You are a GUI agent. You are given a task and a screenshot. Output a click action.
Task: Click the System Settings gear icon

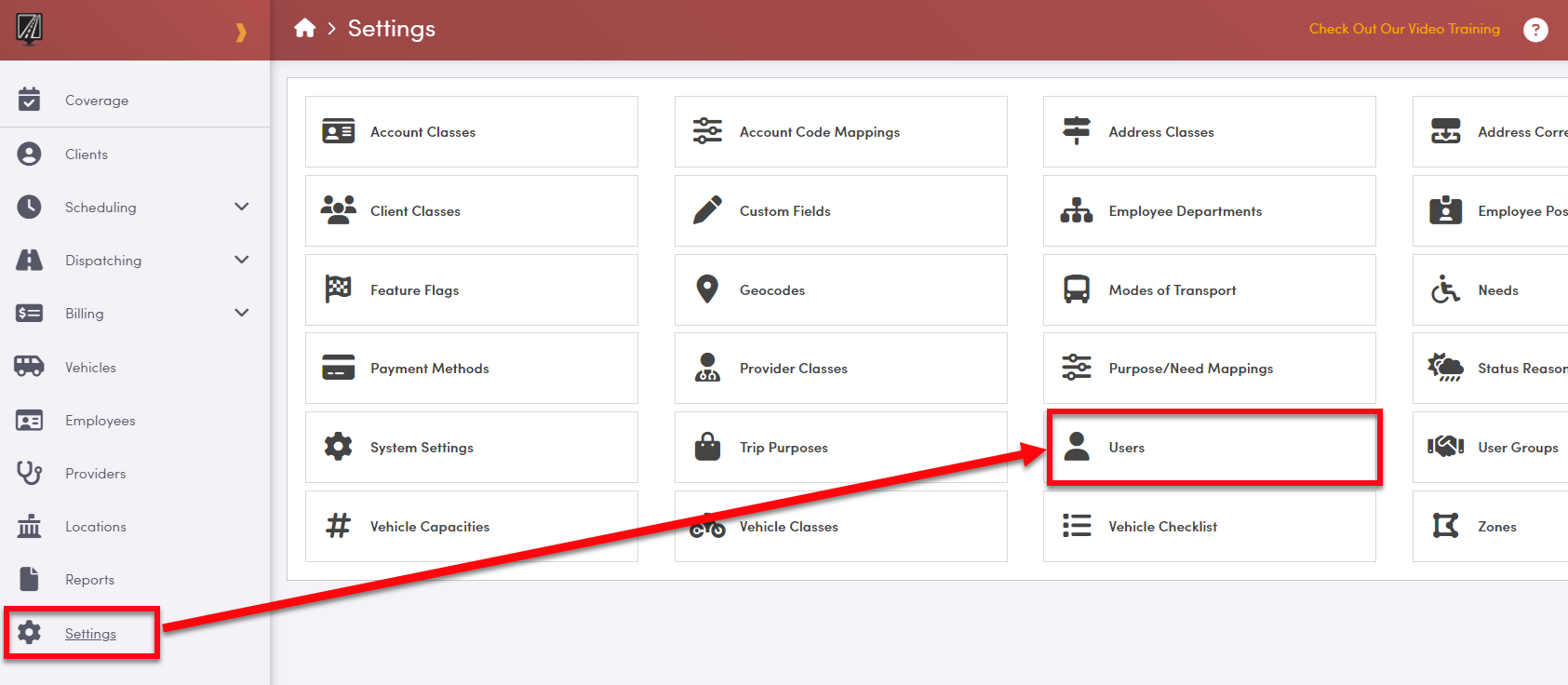point(338,447)
